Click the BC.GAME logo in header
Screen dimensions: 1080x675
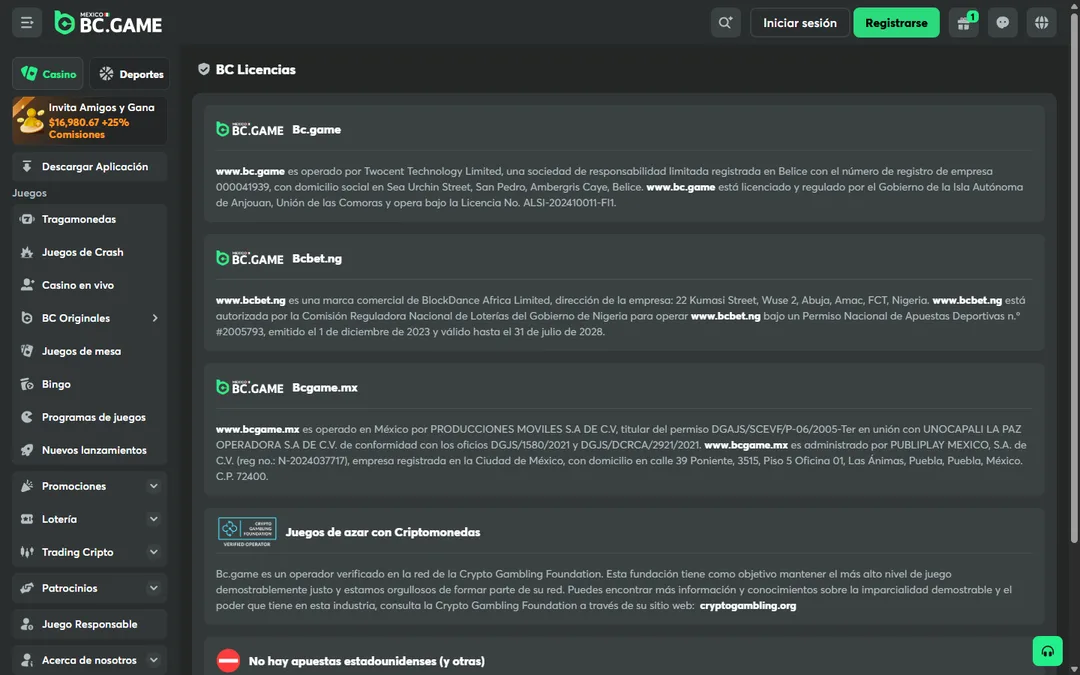coord(108,23)
